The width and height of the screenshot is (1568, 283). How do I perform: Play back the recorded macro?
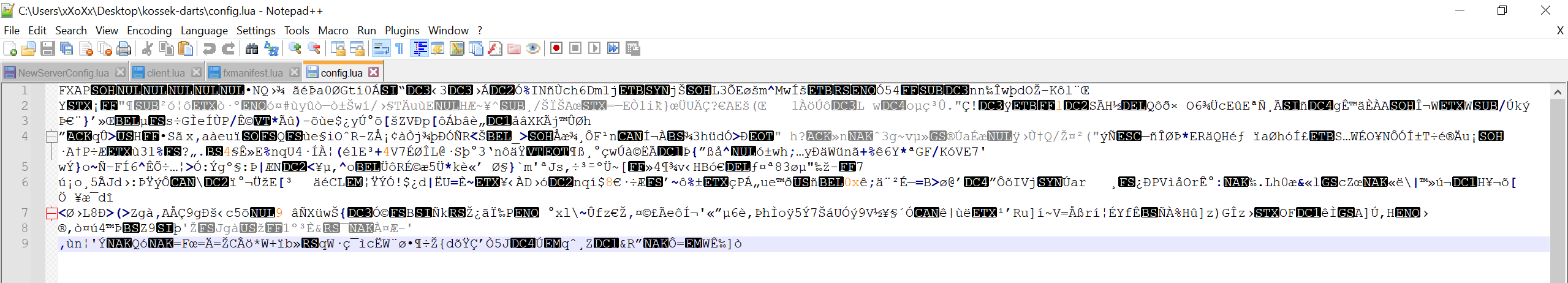[x=594, y=48]
